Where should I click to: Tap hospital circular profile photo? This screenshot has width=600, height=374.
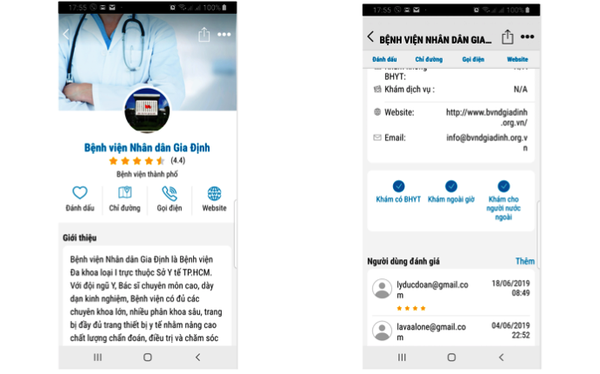click(147, 110)
